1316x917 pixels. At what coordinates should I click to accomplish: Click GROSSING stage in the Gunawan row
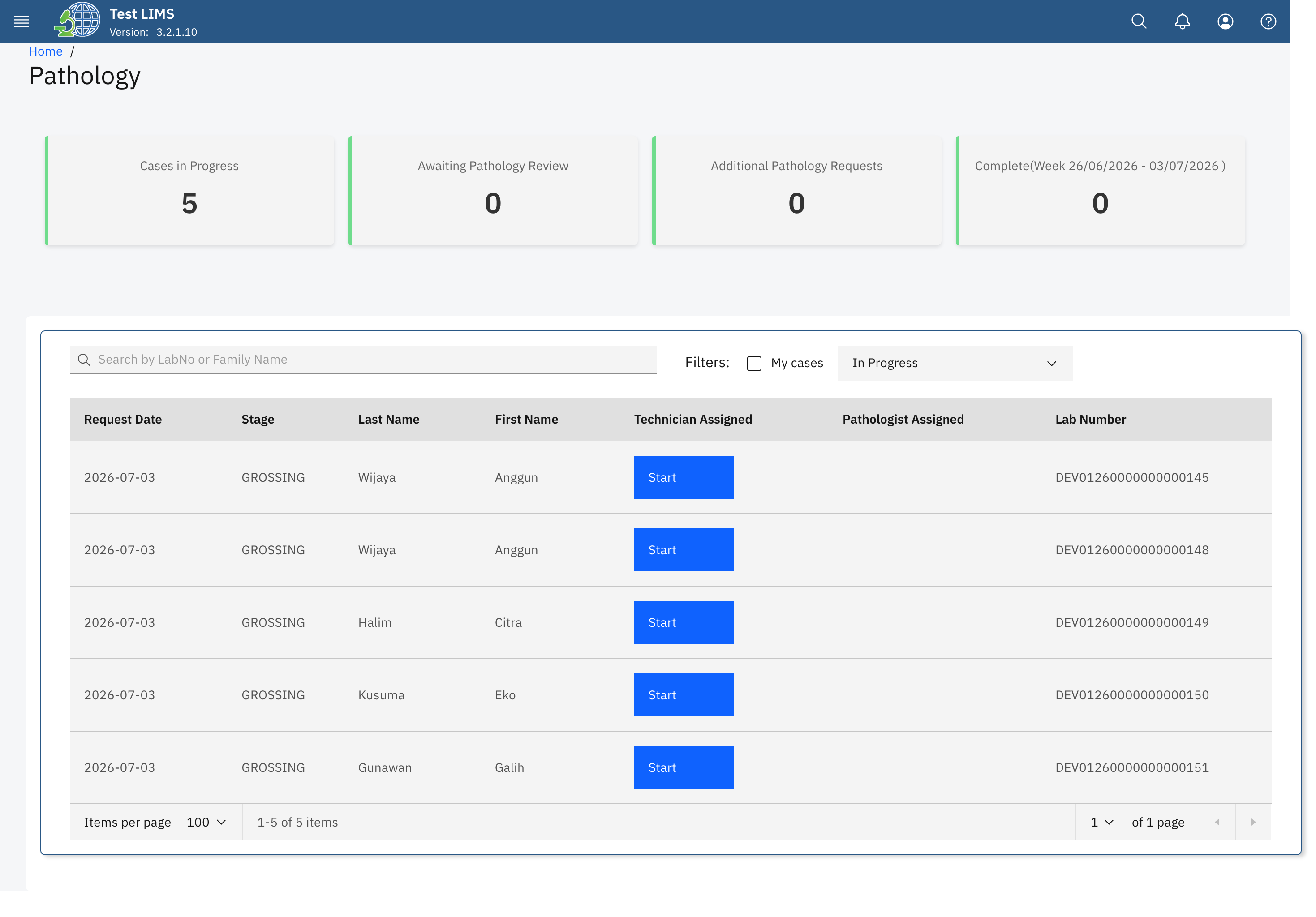273,767
